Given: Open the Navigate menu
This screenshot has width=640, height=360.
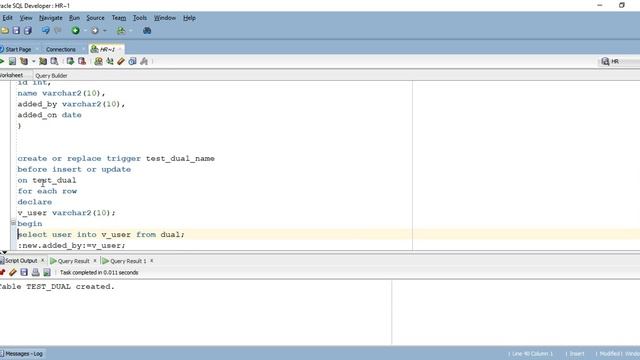Looking at the screenshot, I should click(x=51, y=18).
